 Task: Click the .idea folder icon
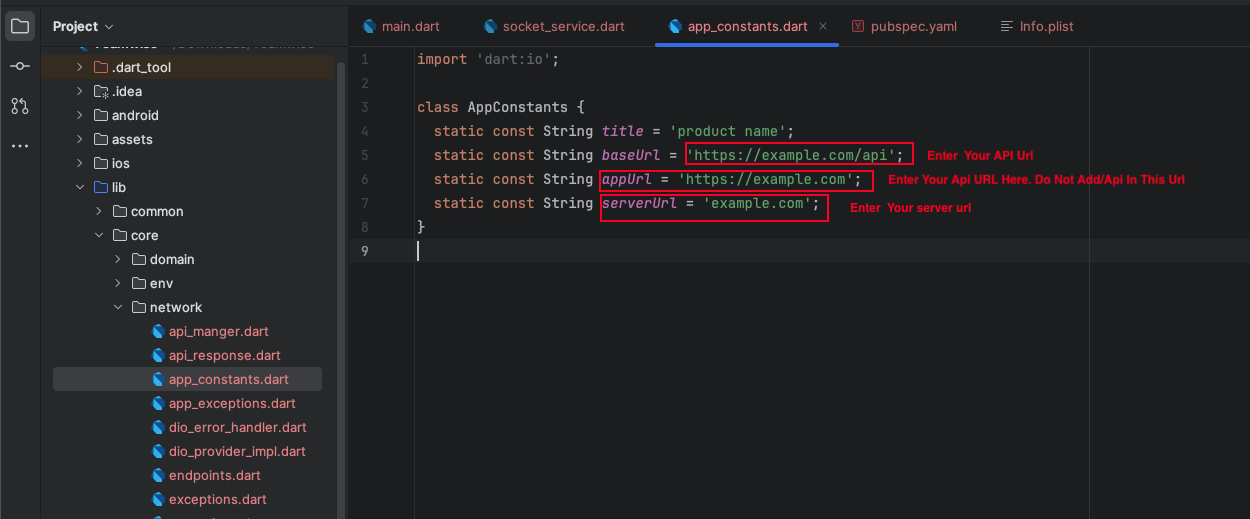pyautogui.click(x=100, y=91)
